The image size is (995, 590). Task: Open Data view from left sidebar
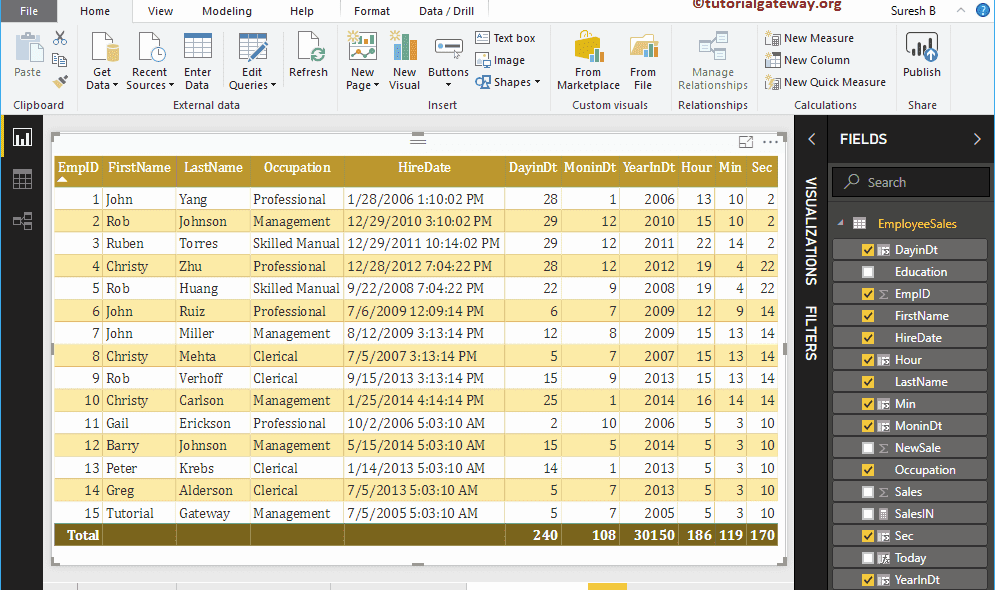point(22,179)
